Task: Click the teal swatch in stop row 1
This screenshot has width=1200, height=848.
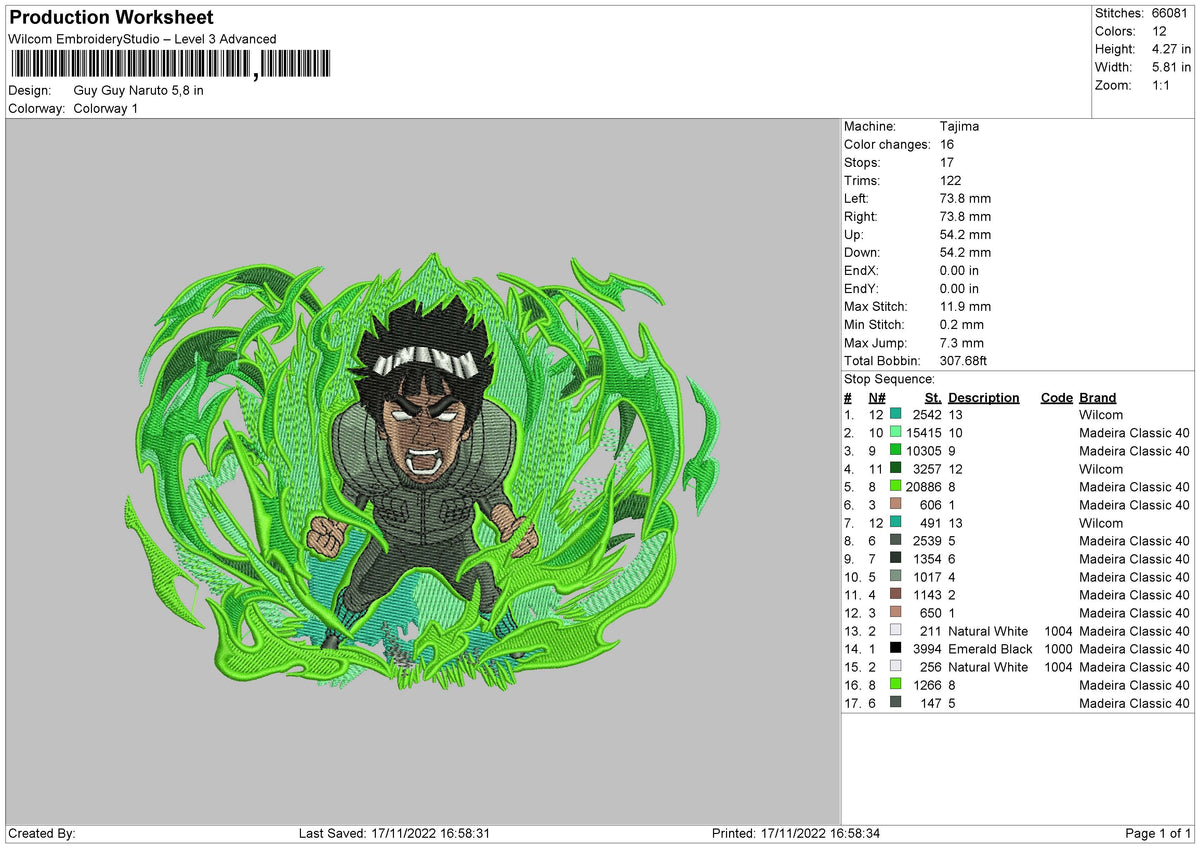Action: coord(895,415)
